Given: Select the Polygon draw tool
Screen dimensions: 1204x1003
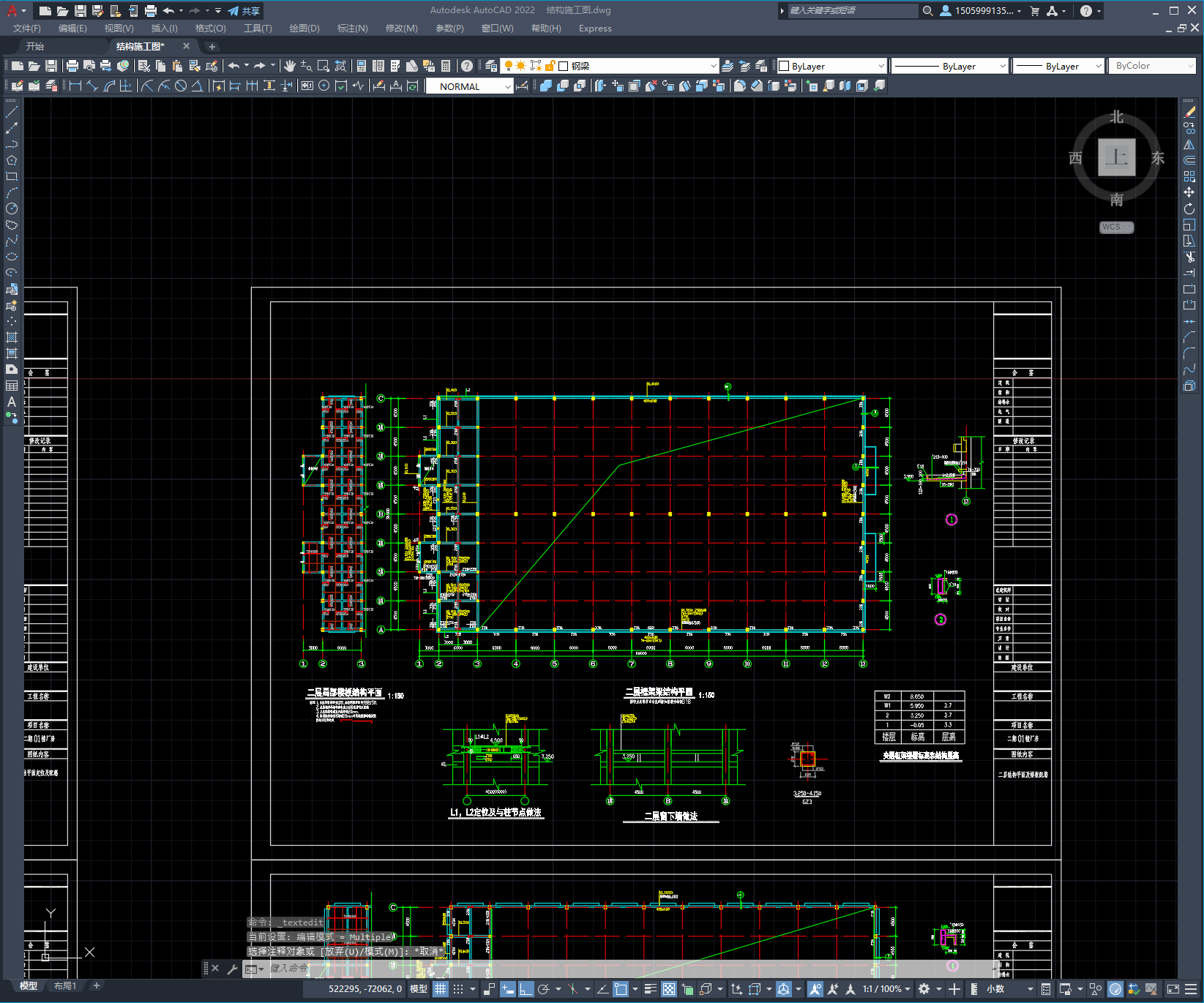Looking at the screenshot, I should pos(12,160).
